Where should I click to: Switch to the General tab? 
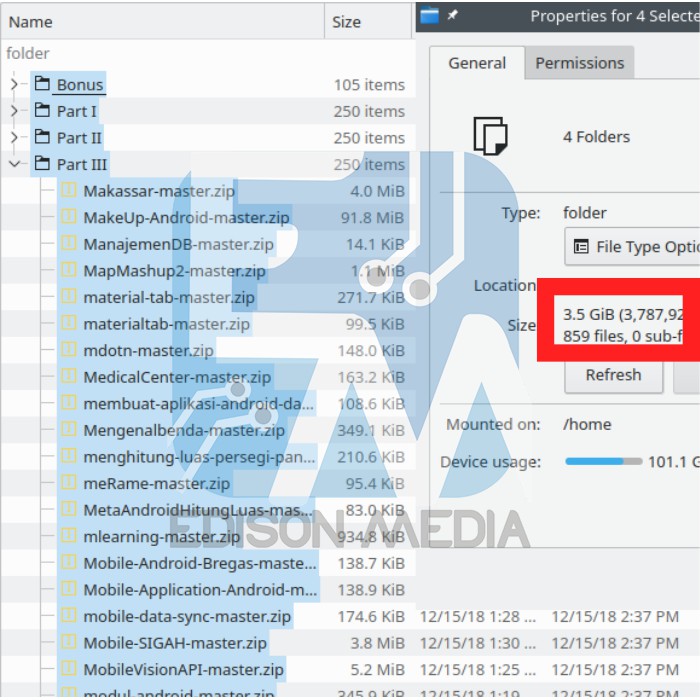[x=477, y=63]
